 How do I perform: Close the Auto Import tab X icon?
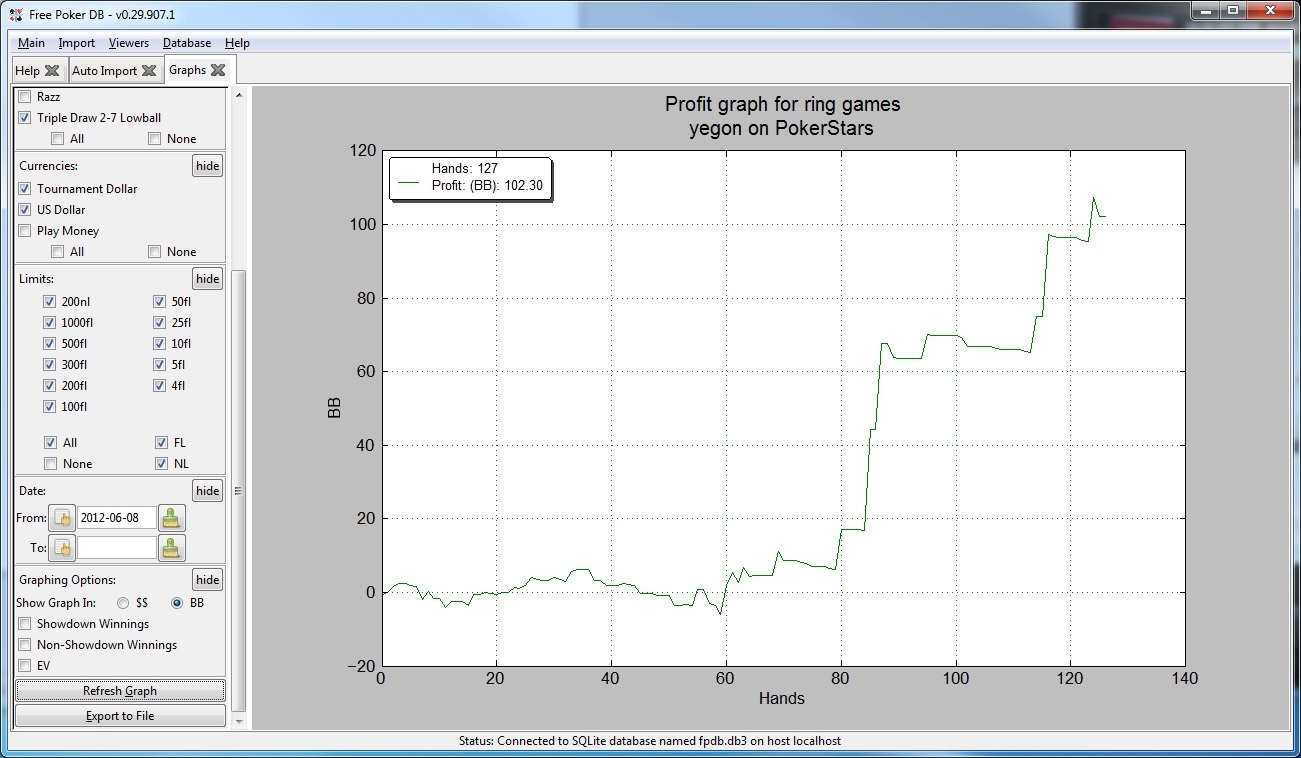point(149,71)
